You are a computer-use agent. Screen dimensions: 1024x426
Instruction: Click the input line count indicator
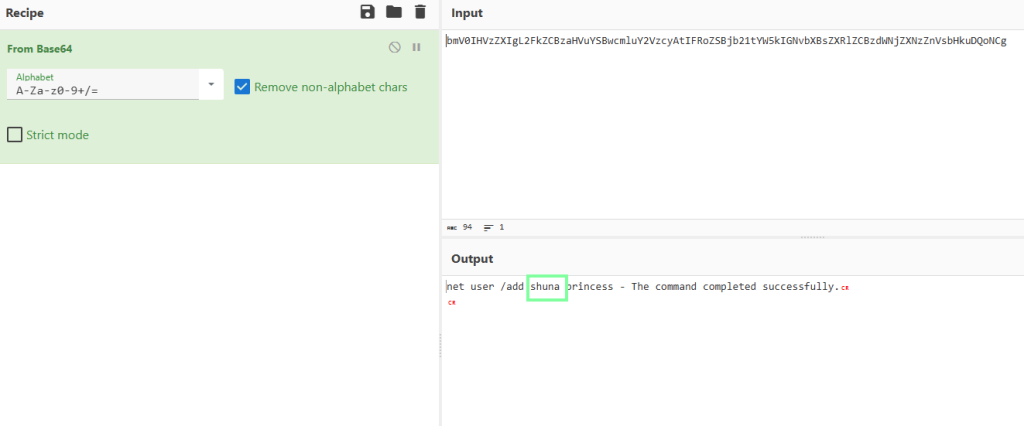(x=494, y=227)
